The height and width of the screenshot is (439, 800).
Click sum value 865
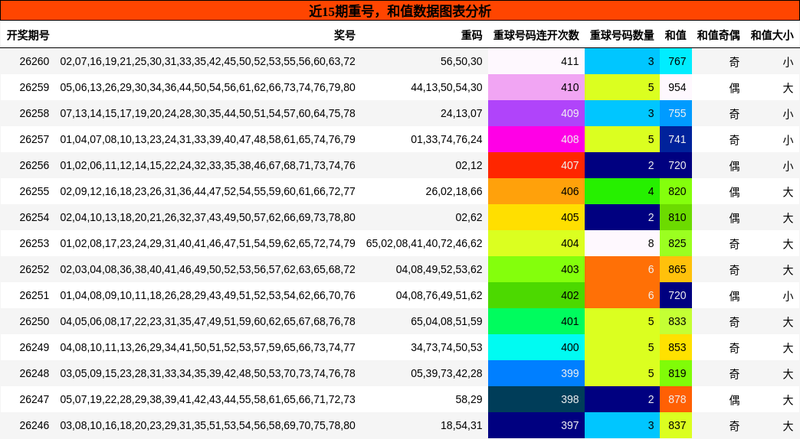[x=676, y=270]
